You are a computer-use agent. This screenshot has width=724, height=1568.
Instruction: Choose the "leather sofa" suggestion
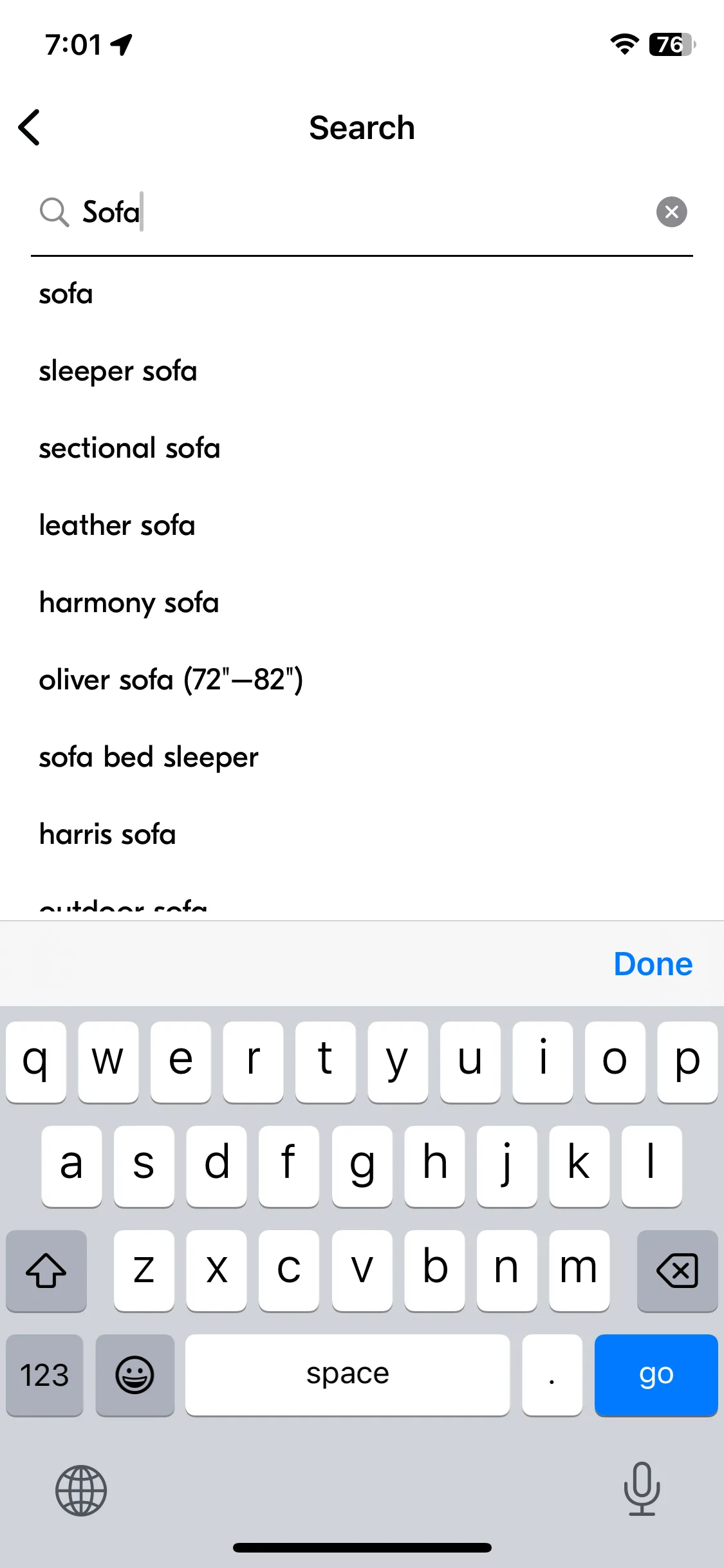pos(116,525)
